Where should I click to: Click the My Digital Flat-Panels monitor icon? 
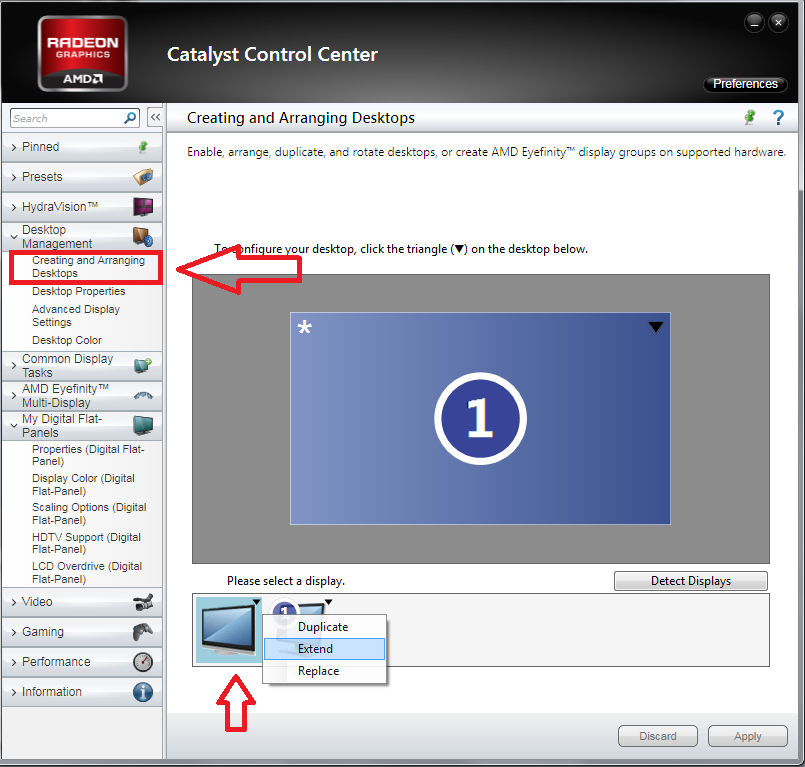[143, 425]
